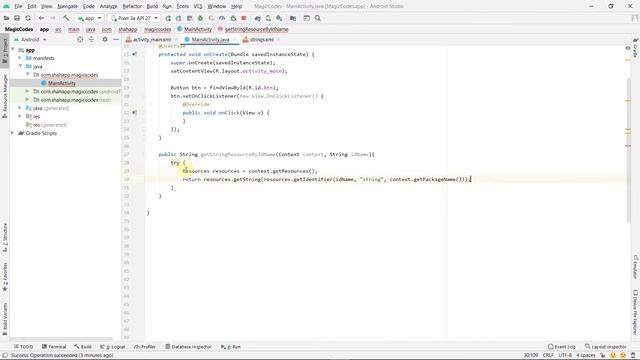Click the Profile app gauge icon
Screen dimensions: 640x360
(x=222, y=18)
